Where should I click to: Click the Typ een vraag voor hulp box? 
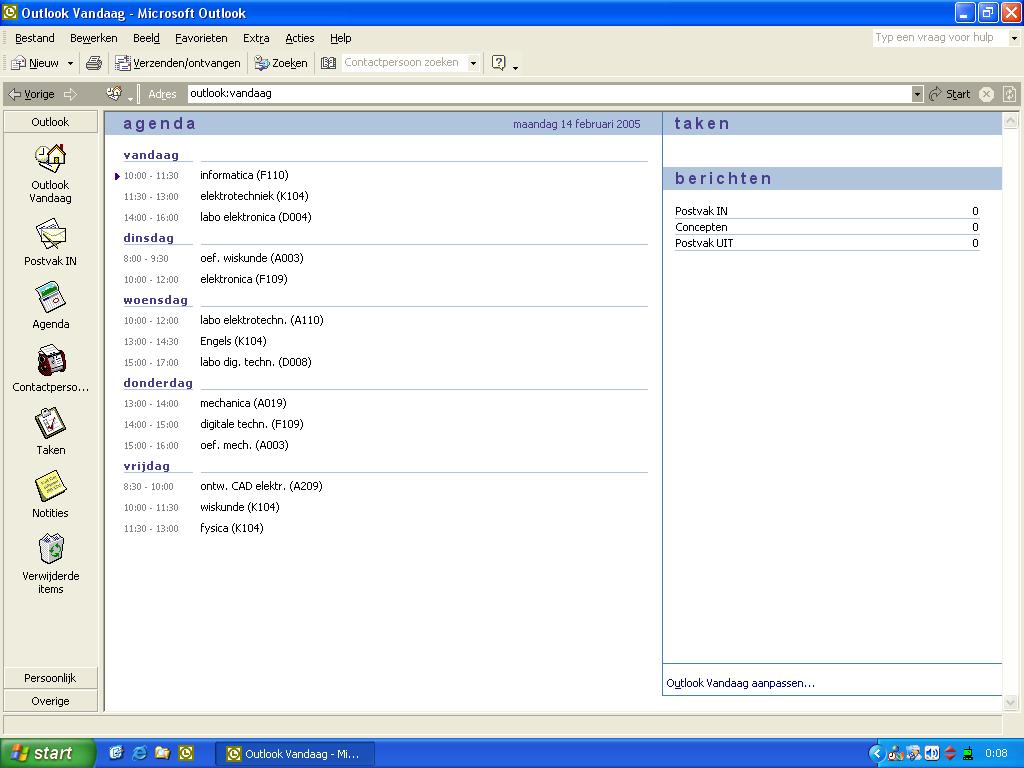[940, 37]
